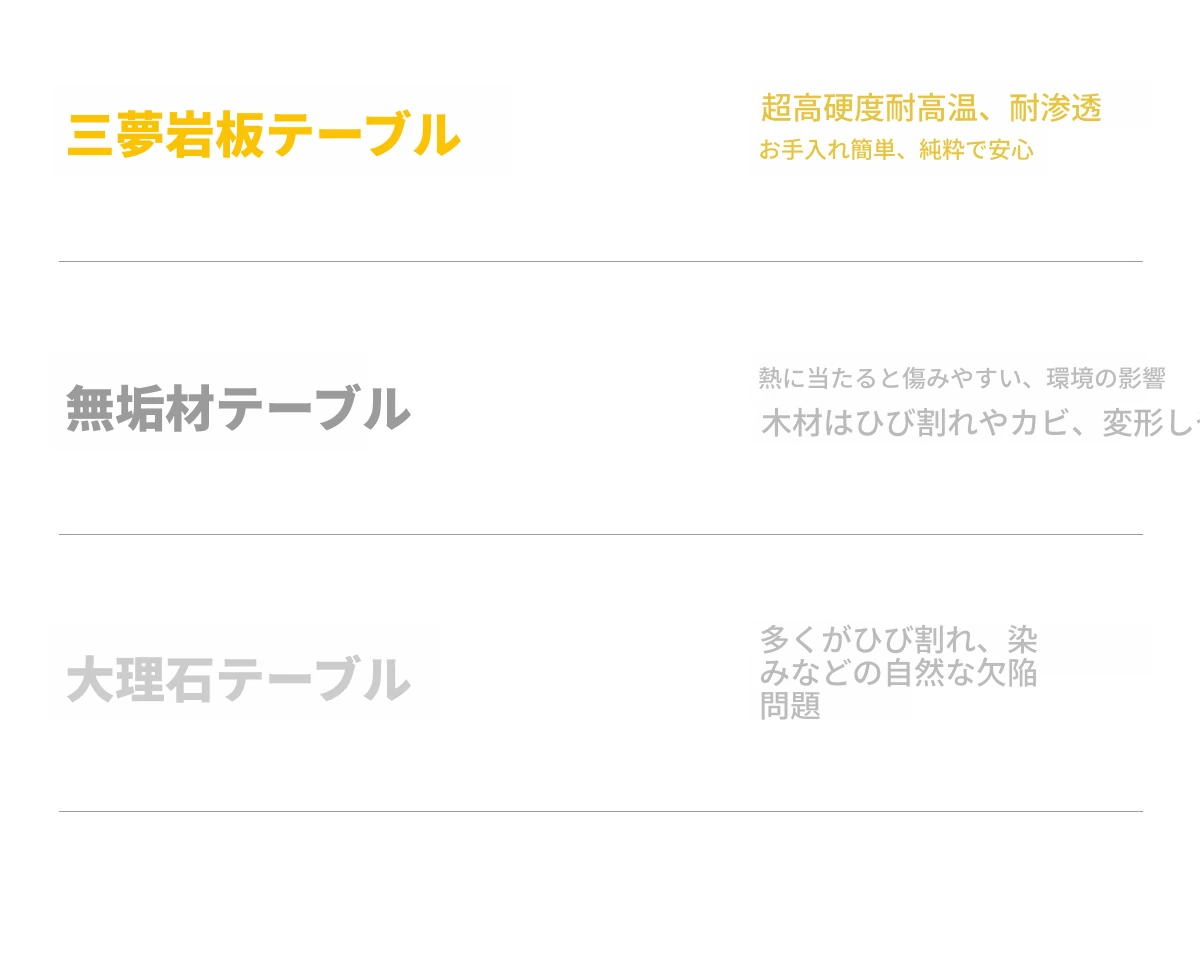Select the 多くがひび割れ、染 text line
1200x965 pixels.
[899, 638]
